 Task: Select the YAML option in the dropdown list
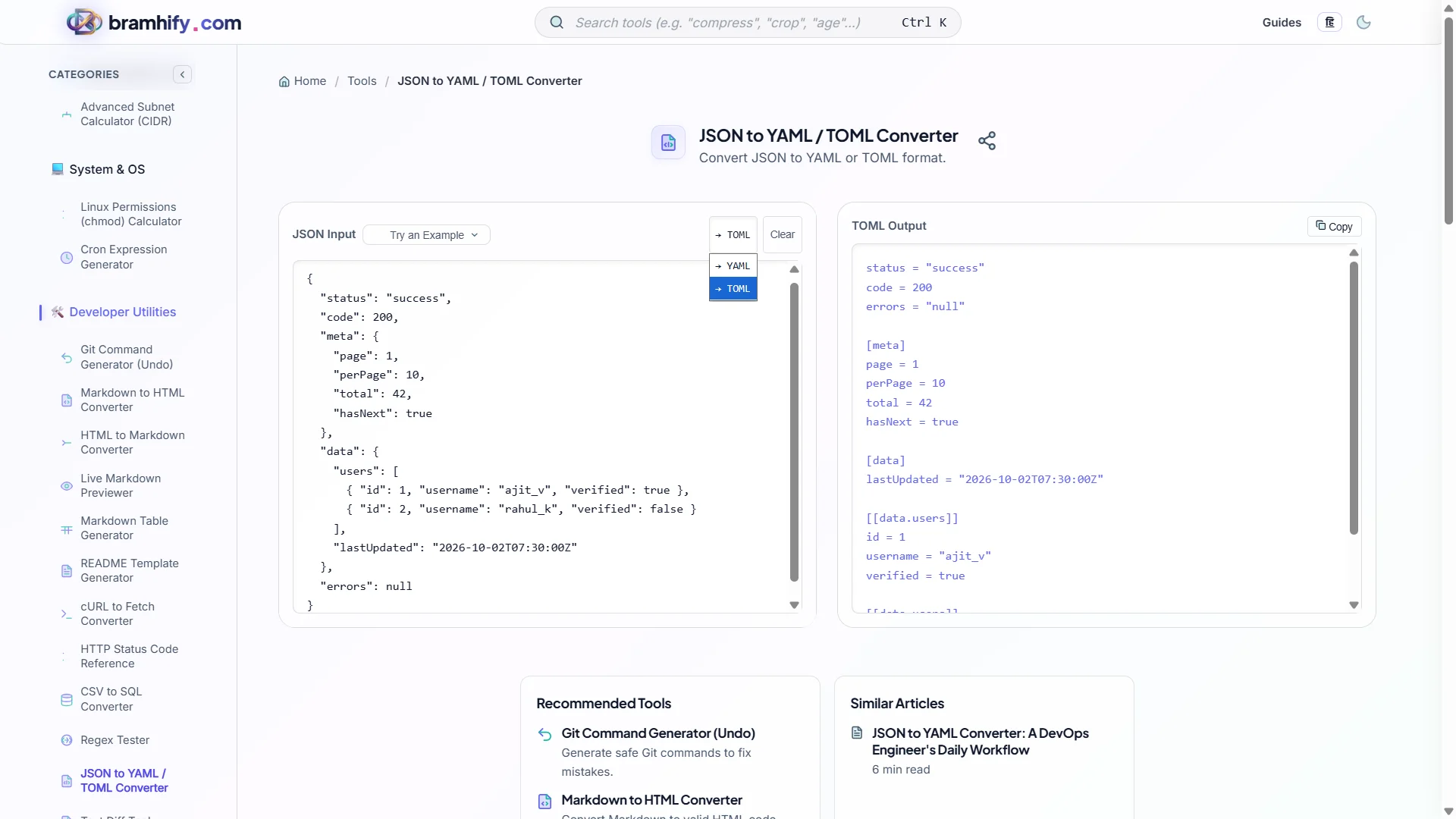[733, 266]
